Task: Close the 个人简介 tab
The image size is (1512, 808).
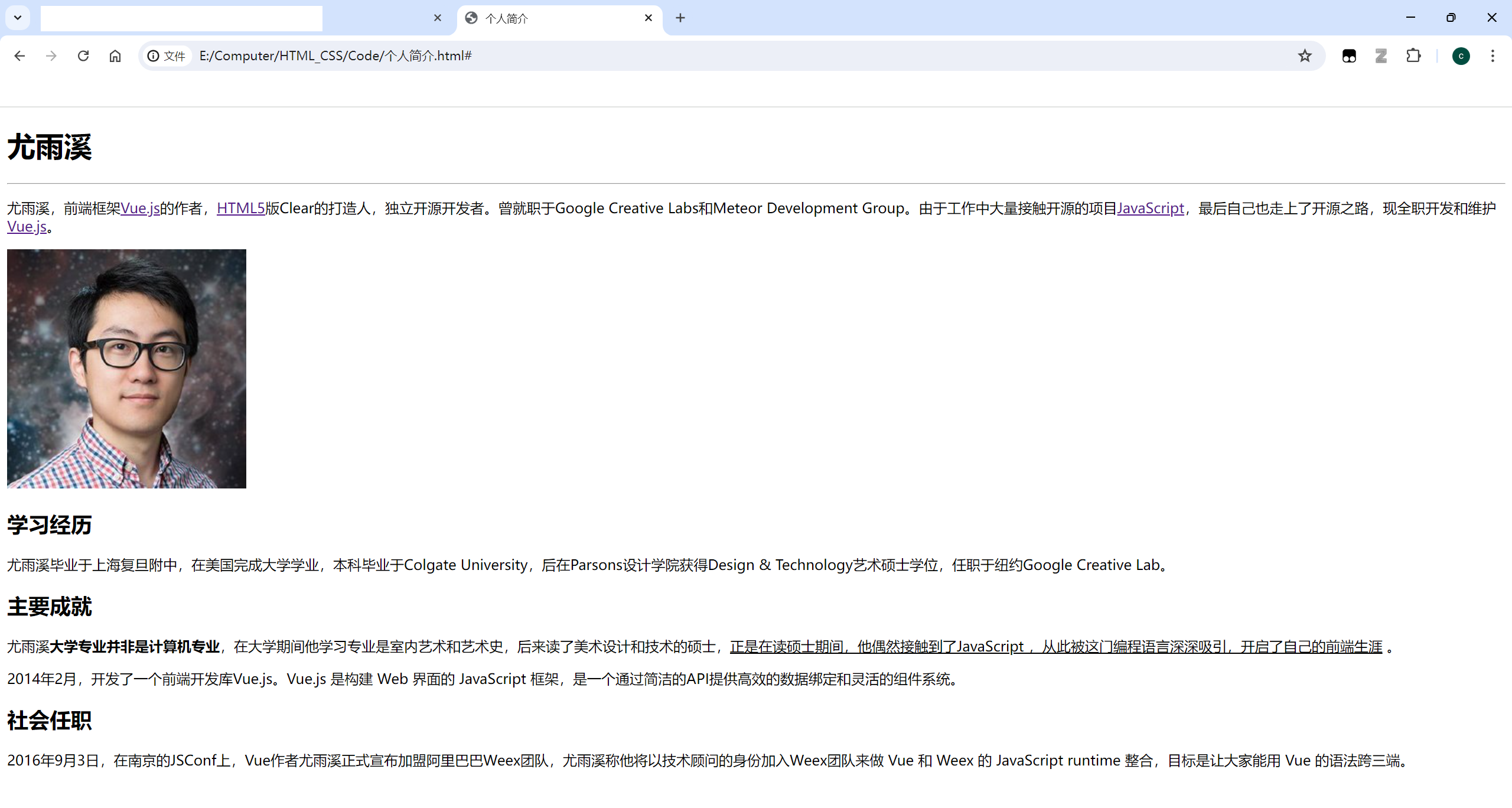Action: (649, 18)
